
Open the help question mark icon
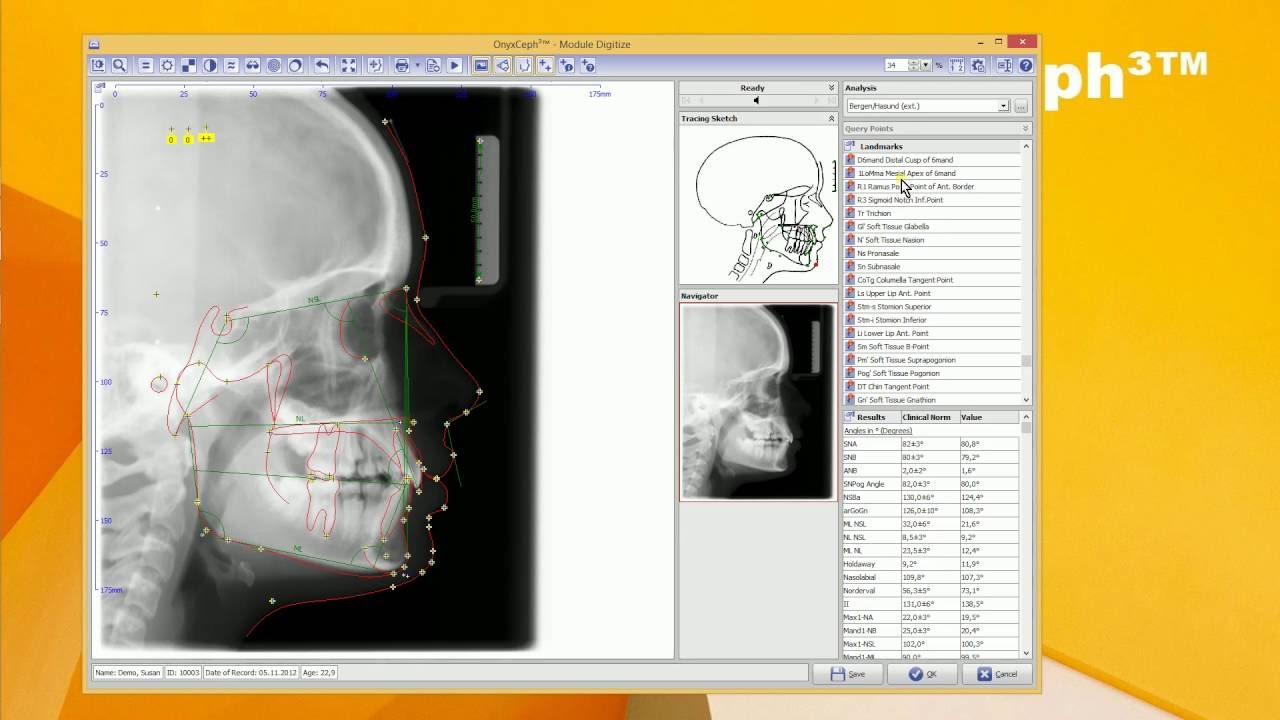[1026, 65]
